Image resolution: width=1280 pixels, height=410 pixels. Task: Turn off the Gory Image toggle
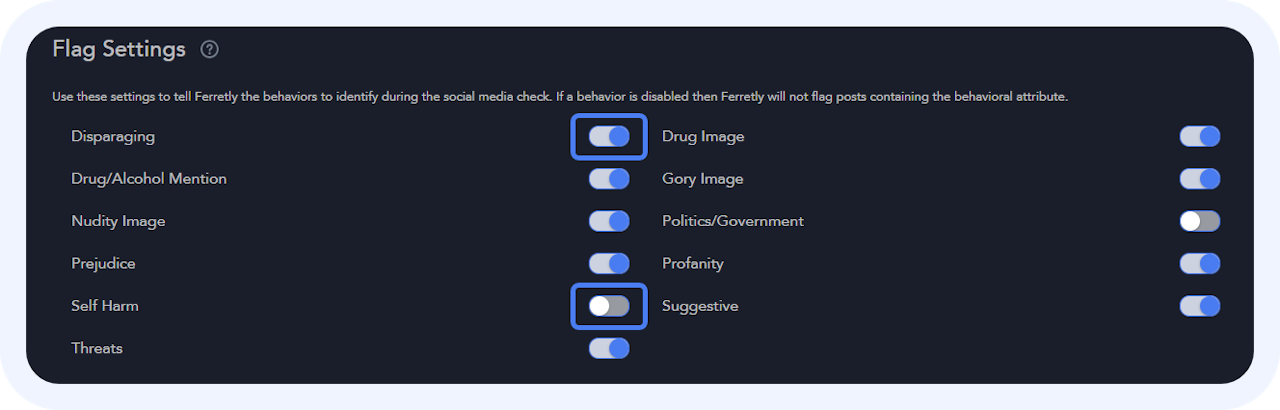coord(1200,179)
